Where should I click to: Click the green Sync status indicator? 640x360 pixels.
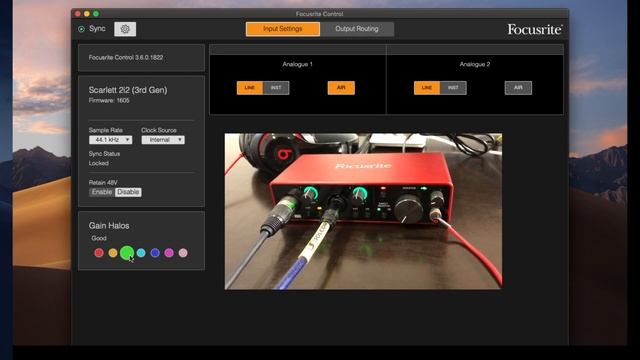coord(81,29)
